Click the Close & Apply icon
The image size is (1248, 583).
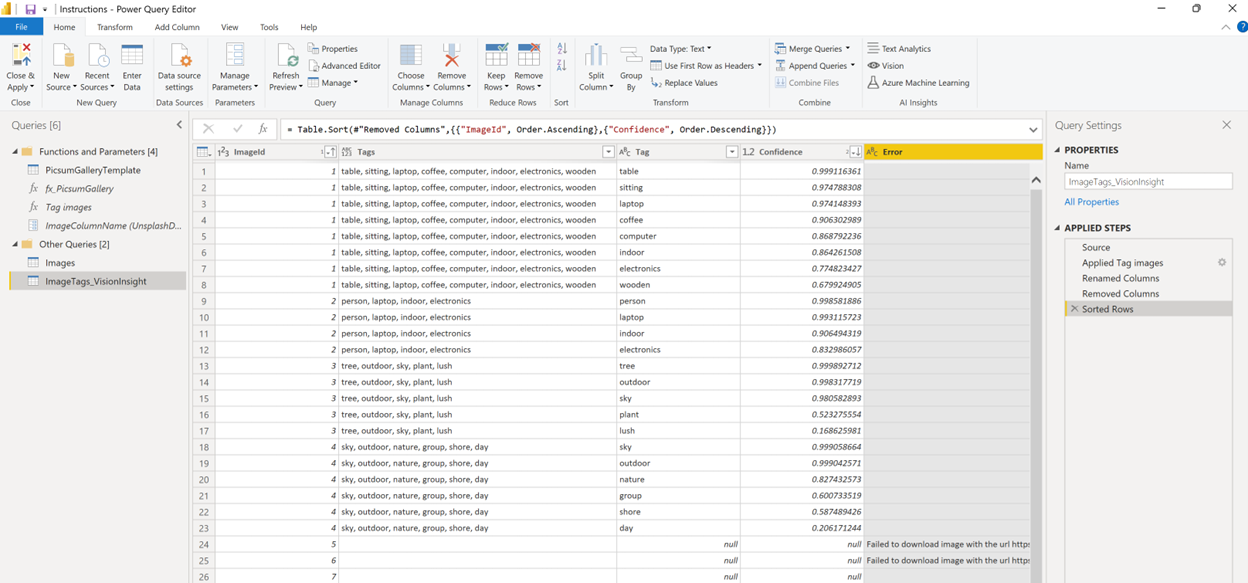tap(20, 57)
